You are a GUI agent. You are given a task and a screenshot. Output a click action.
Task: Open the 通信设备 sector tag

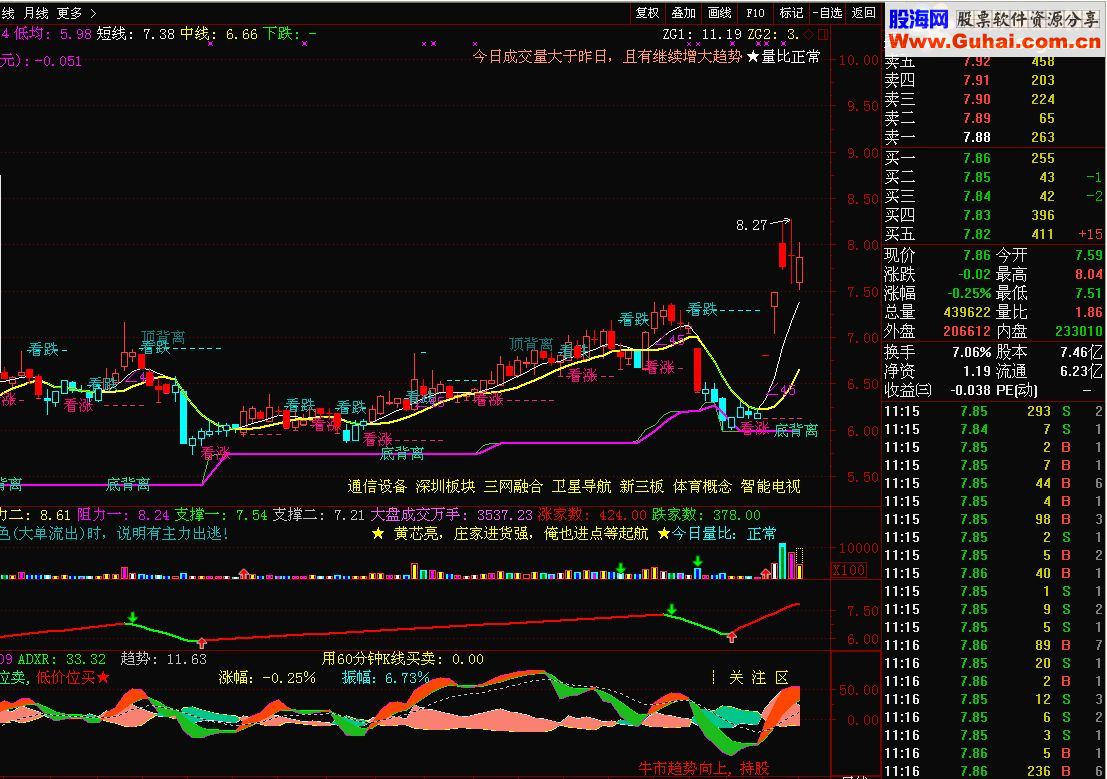[377, 486]
